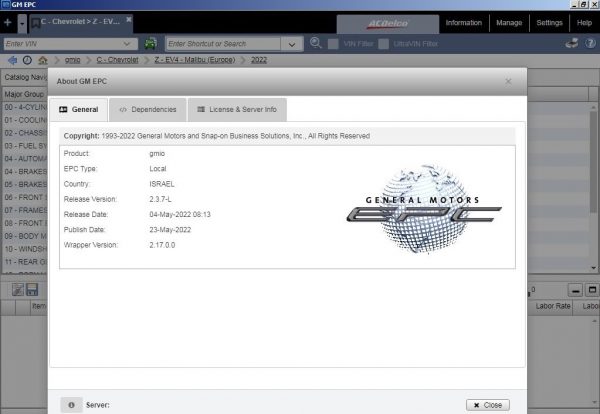The height and width of the screenshot is (414, 600).
Task: Select 07 - FRAMES major group row
Action: 25,210
